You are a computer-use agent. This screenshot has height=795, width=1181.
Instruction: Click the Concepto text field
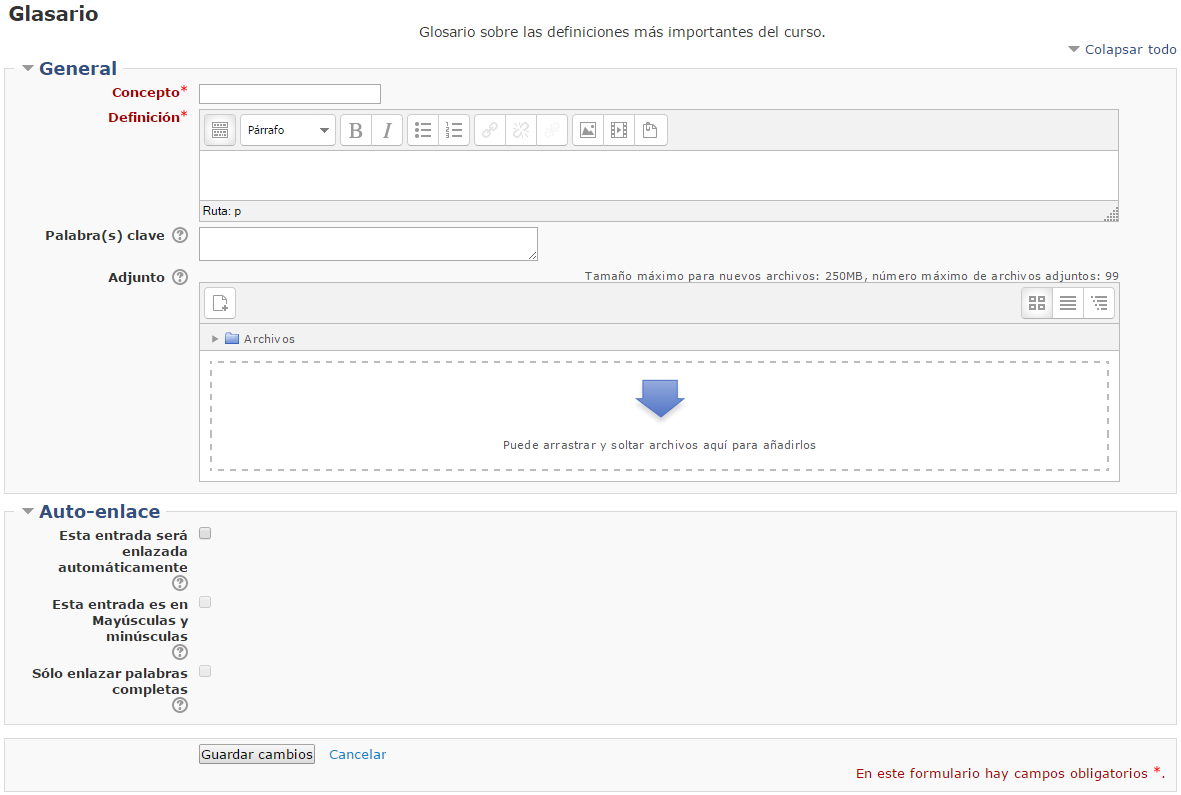(x=290, y=94)
